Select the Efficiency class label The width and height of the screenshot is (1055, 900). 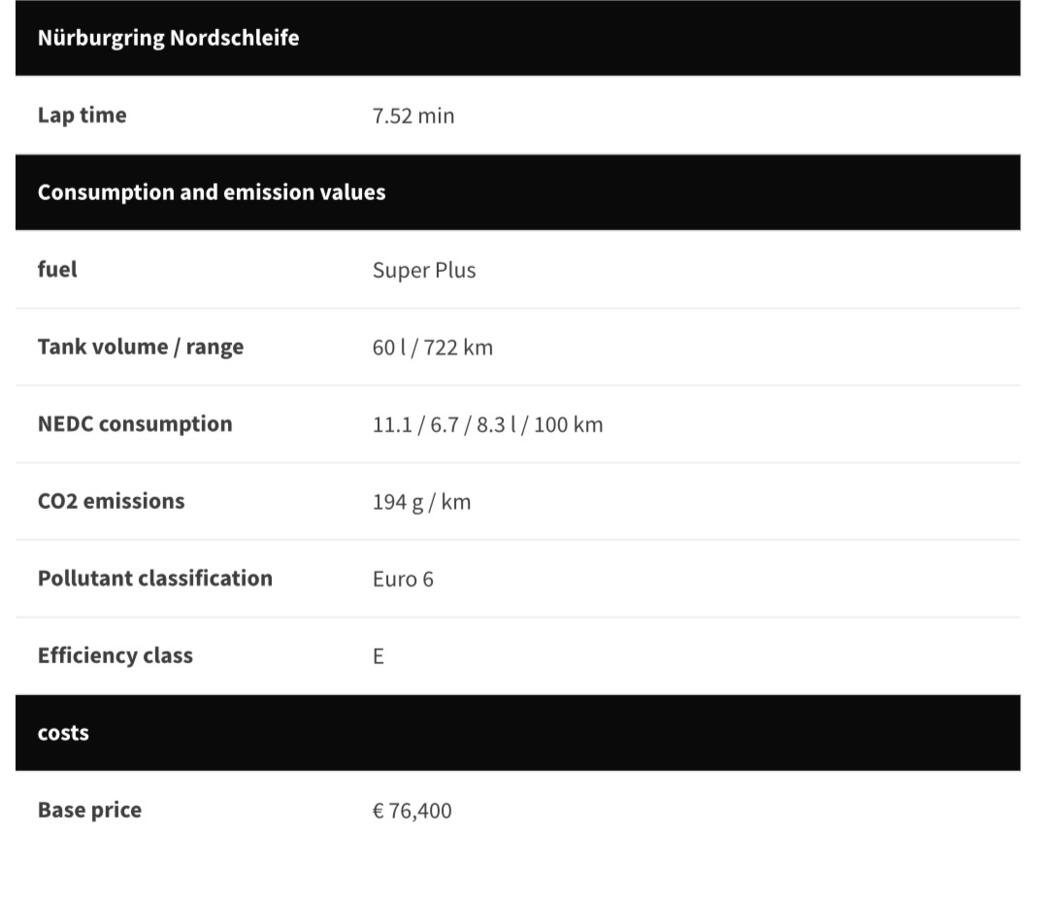(x=115, y=655)
